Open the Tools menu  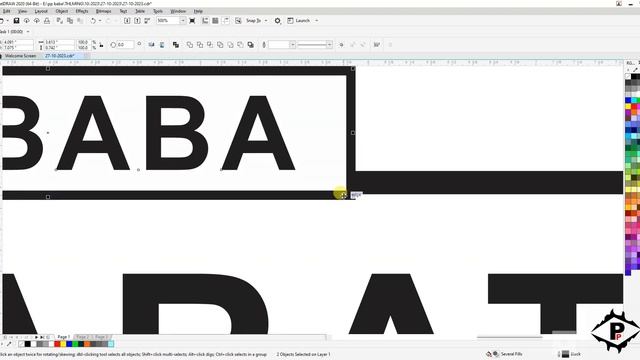[x=158, y=11]
